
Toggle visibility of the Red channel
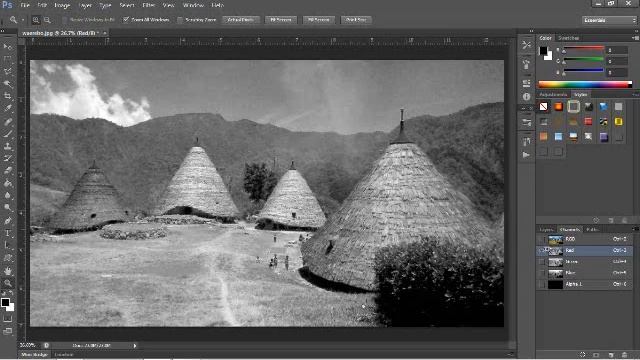[x=542, y=250]
